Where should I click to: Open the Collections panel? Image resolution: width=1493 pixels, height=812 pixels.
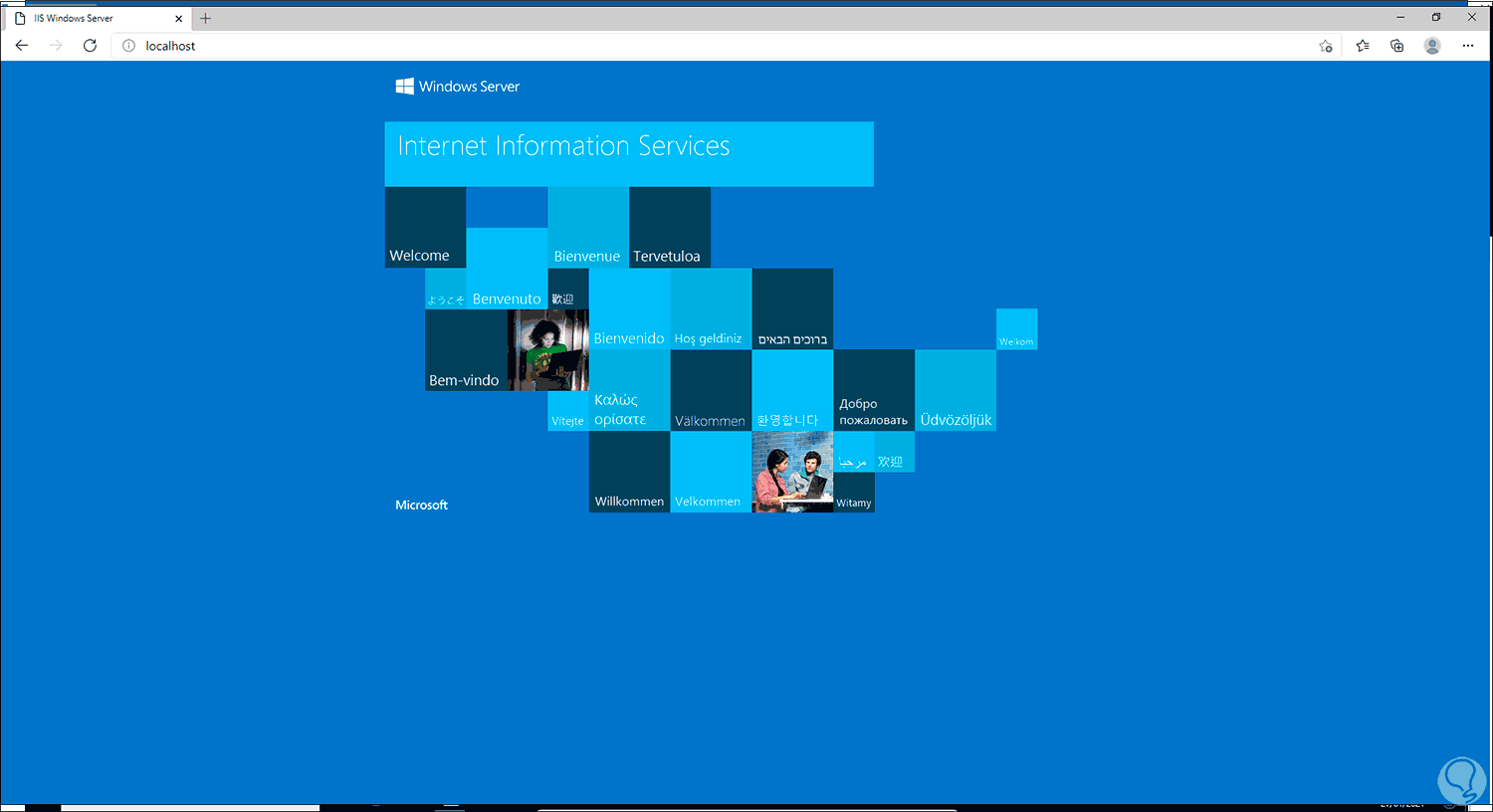click(1397, 46)
